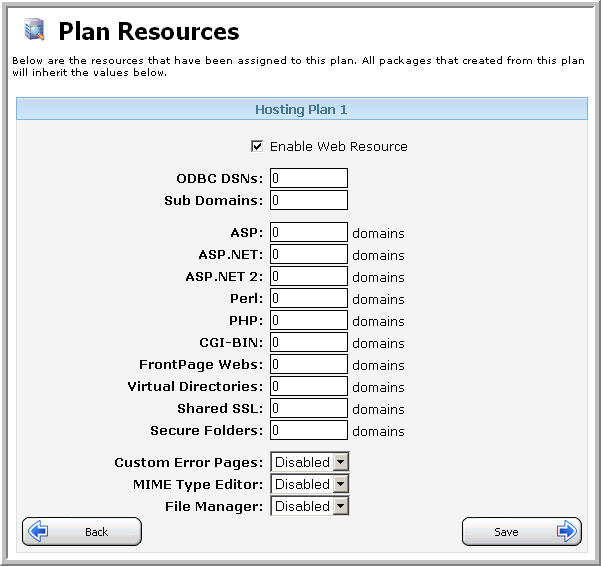Click the FrontPage Webs field
The height and width of the screenshot is (566, 601).
click(x=309, y=364)
